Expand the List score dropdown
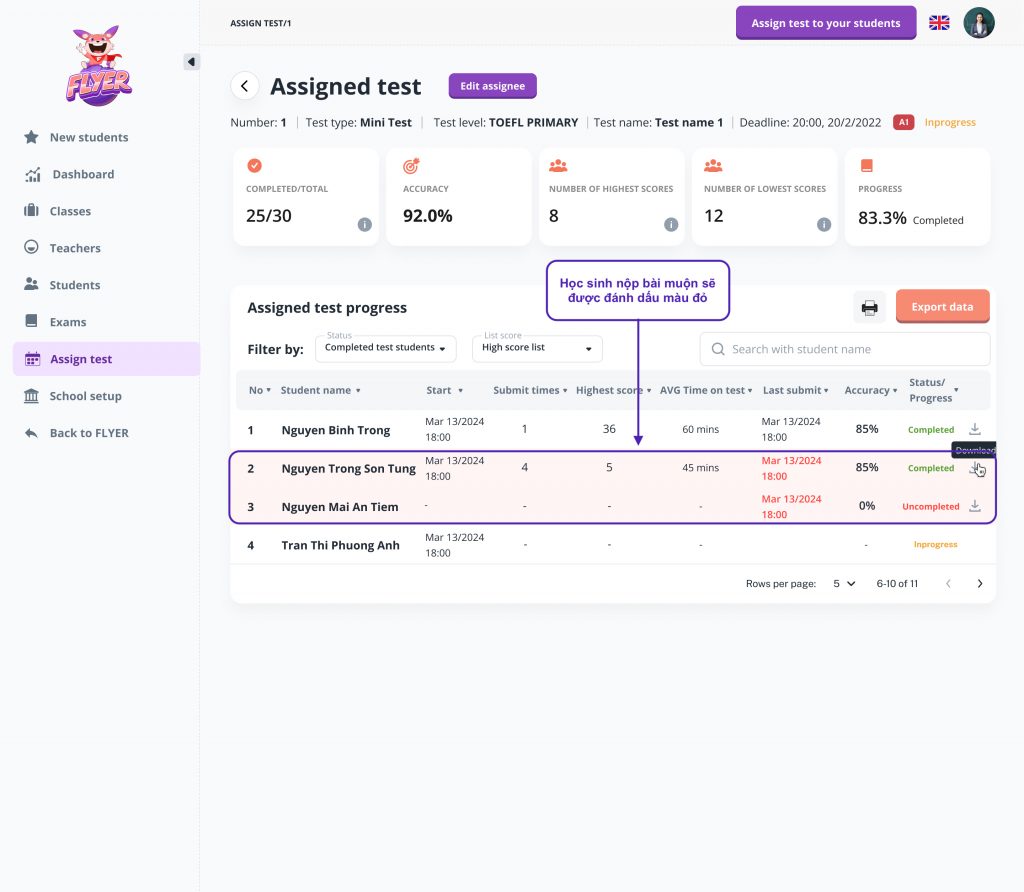This screenshot has width=1024, height=892. pyautogui.click(x=537, y=348)
